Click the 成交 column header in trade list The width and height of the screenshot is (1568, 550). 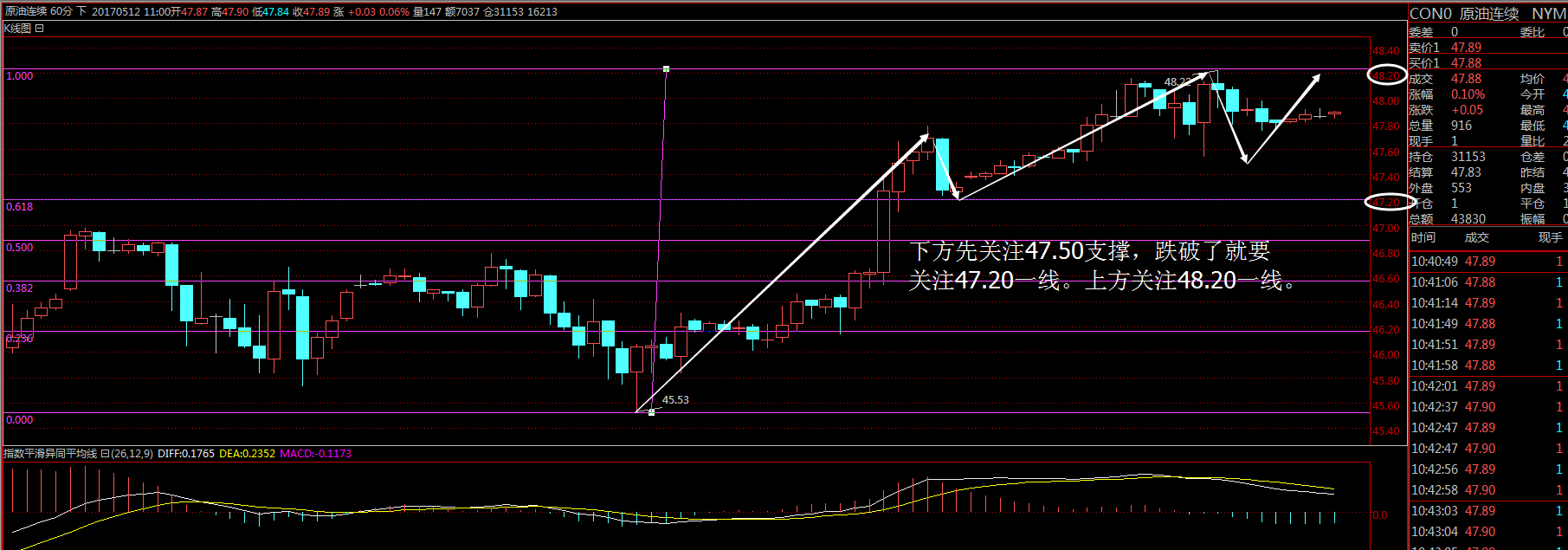[x=1476, y=237]
